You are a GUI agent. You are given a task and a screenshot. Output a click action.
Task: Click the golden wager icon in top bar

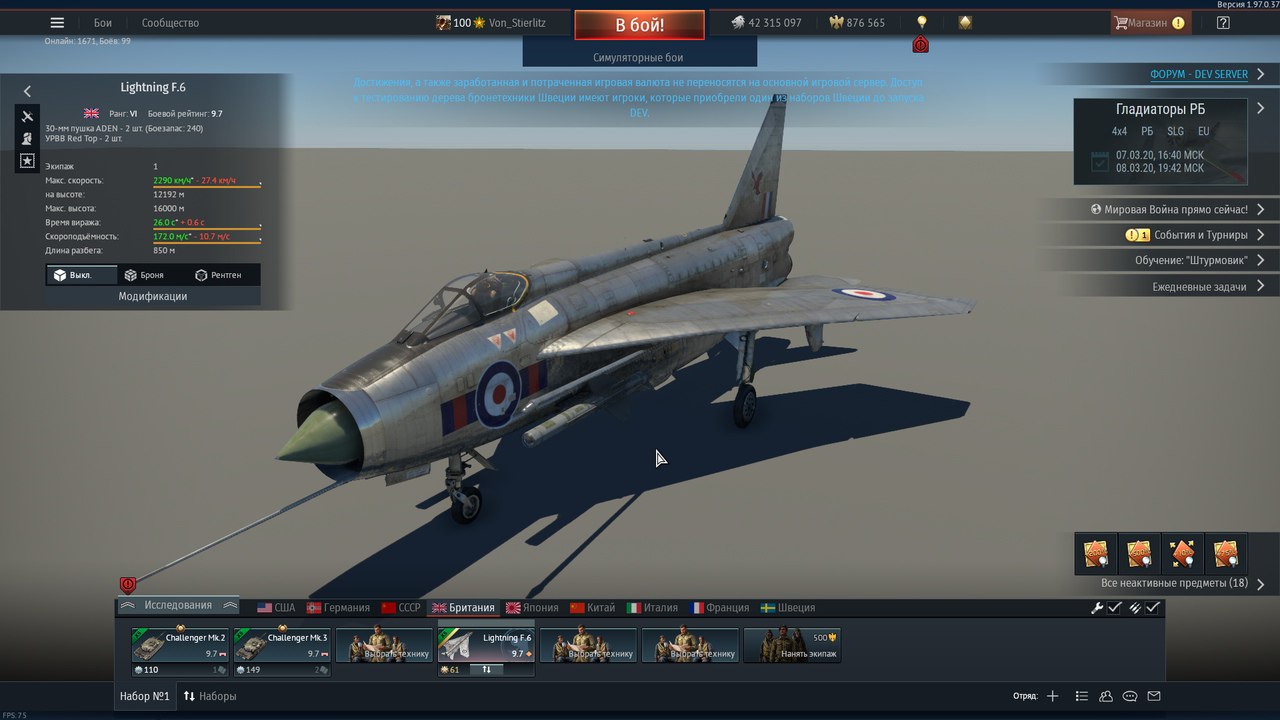pyautogui.click(x=965, y=22)
